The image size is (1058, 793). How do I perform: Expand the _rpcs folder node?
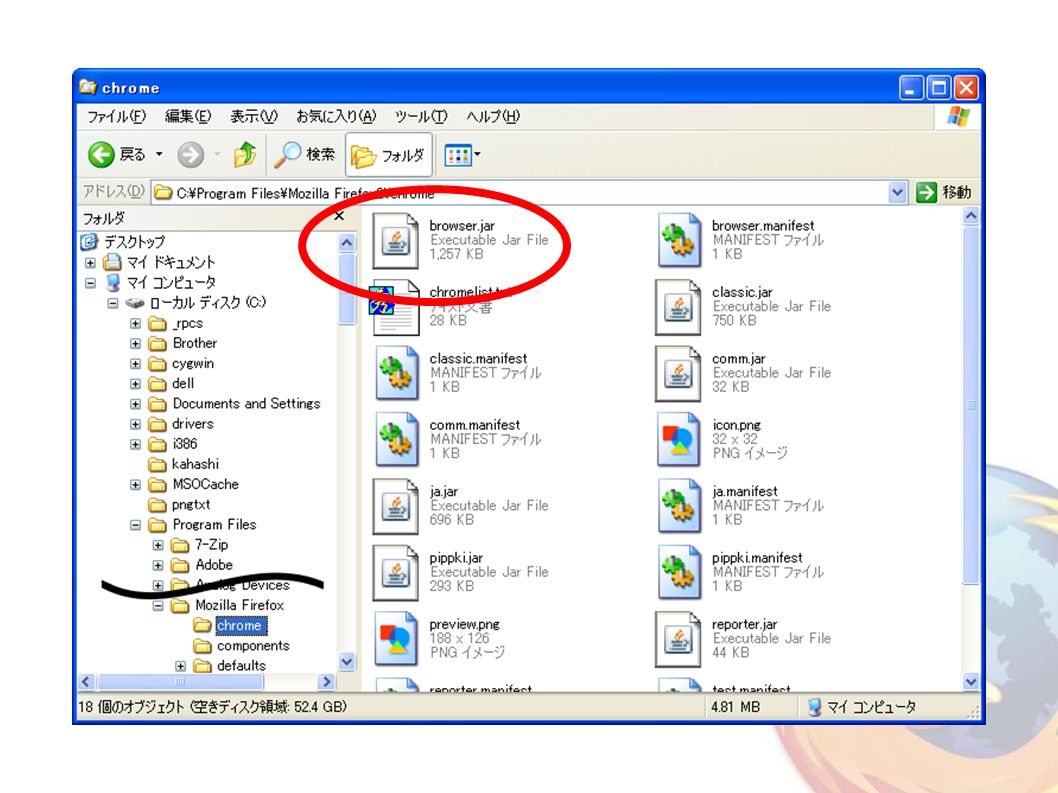click(136, 323)
